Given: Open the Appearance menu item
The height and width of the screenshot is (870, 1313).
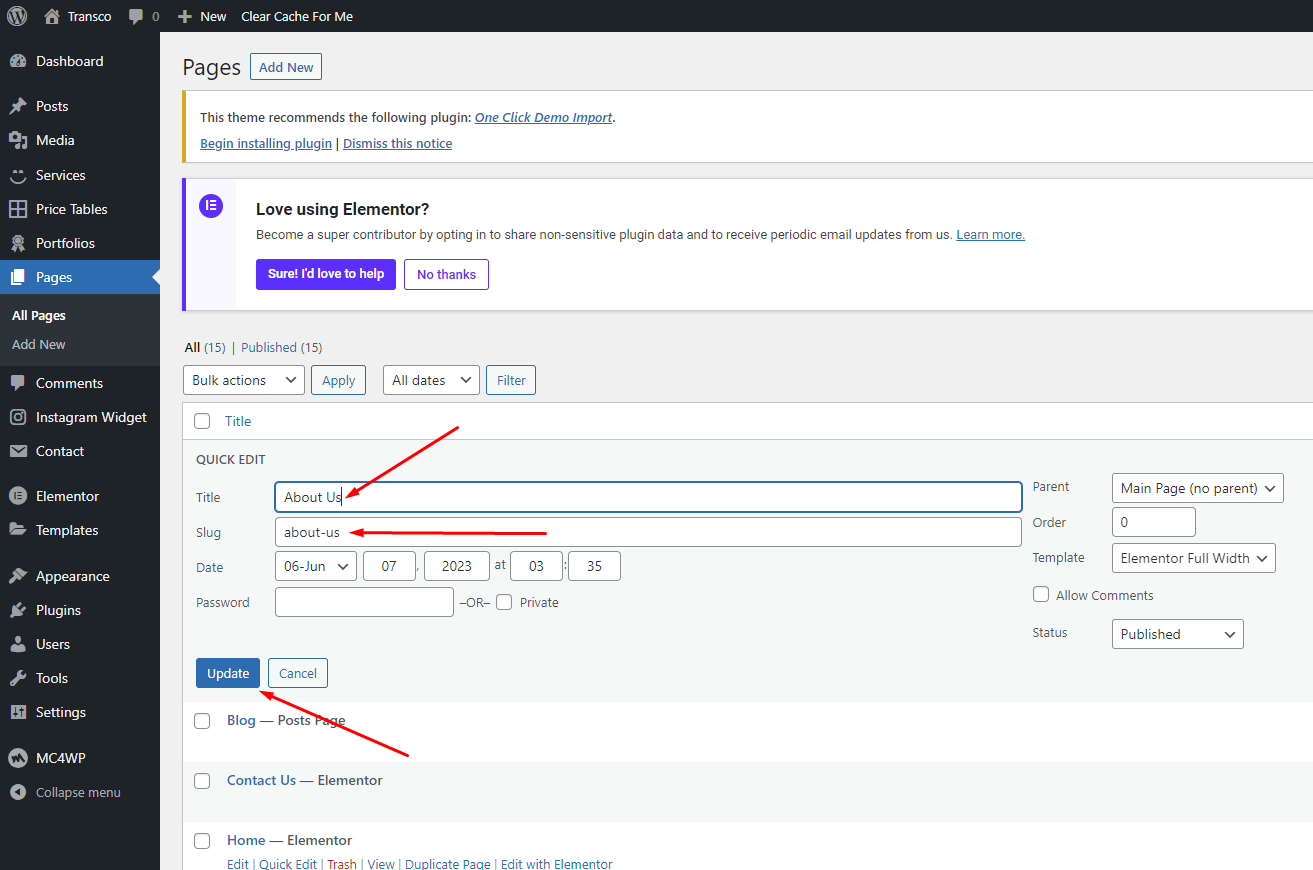Looking at the screenshot, I should tap(72, 576).
